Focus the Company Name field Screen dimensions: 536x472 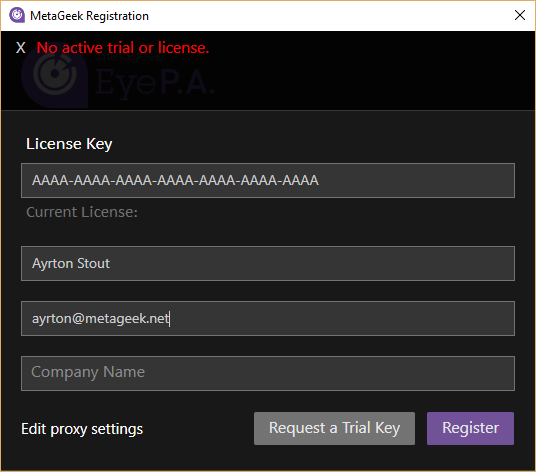click(268, 373)
